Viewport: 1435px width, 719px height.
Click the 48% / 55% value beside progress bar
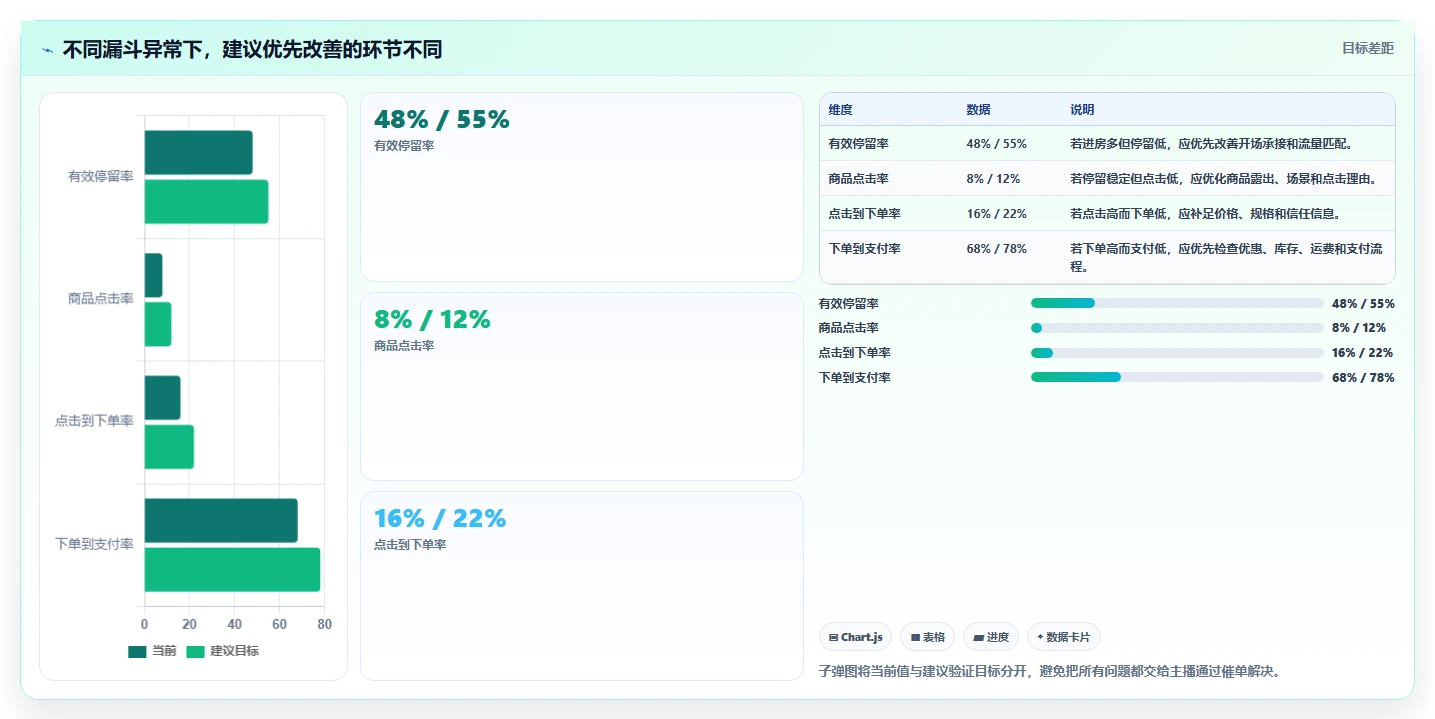[x=1363, y=304]
